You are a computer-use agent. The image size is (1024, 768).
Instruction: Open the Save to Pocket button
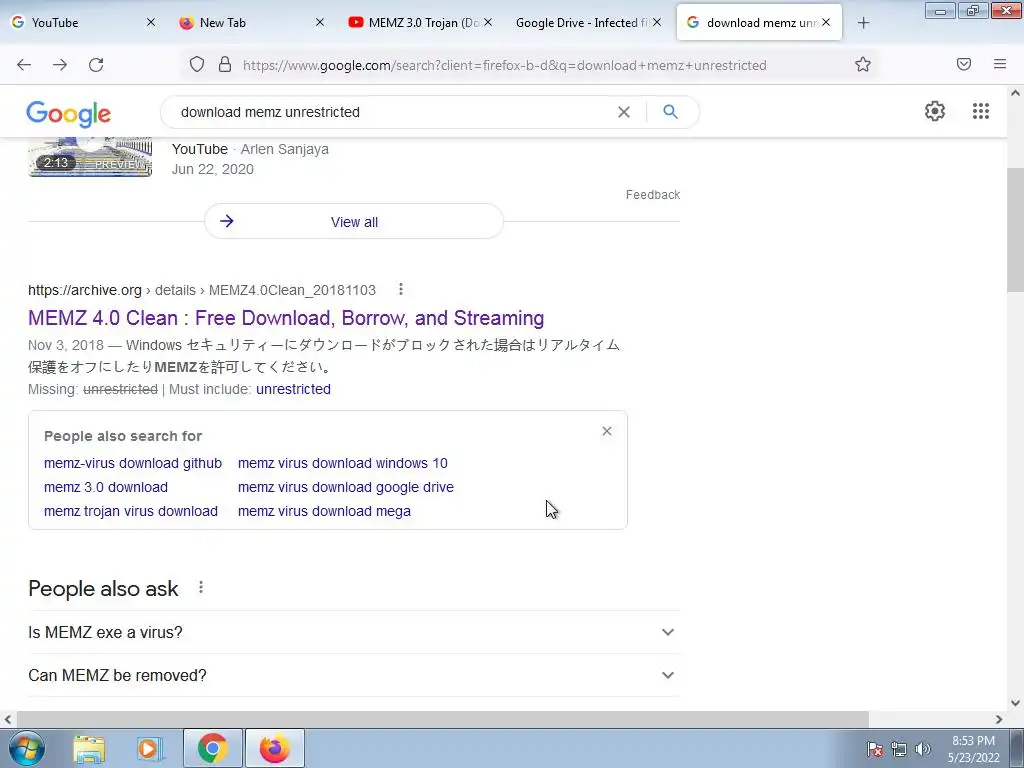(964, 64)
